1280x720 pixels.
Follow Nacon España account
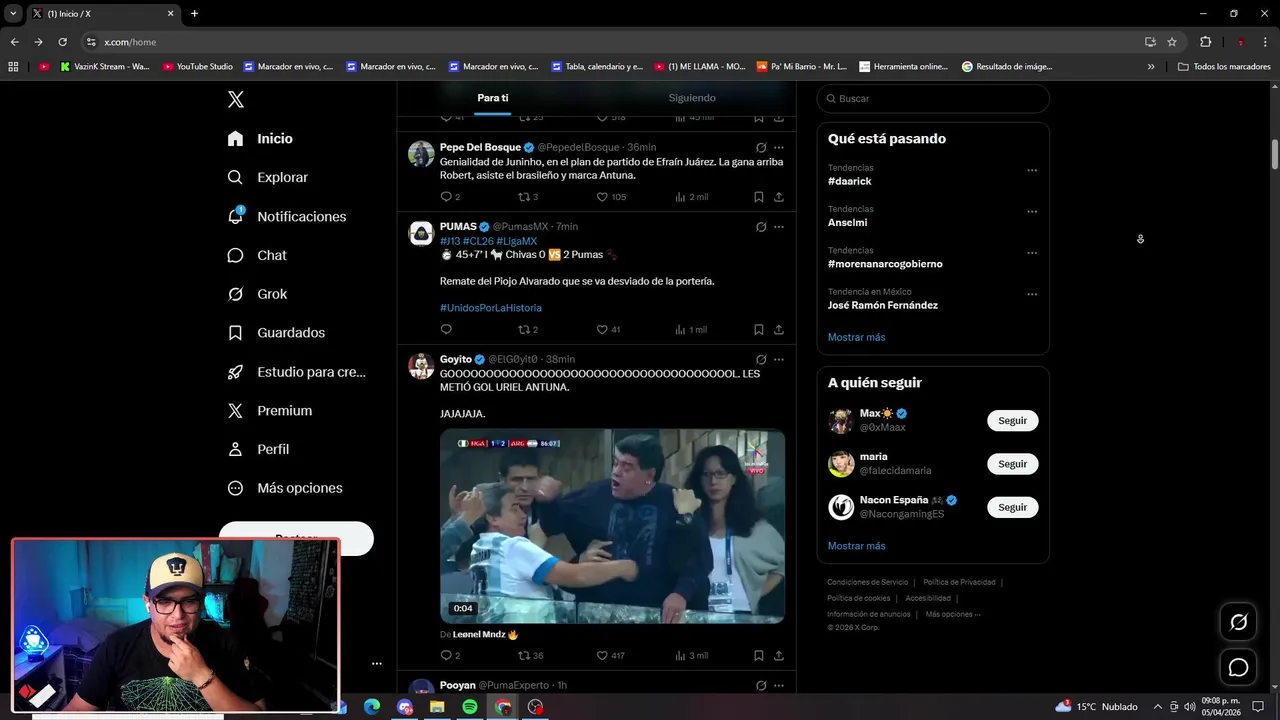click(1012, 507)
